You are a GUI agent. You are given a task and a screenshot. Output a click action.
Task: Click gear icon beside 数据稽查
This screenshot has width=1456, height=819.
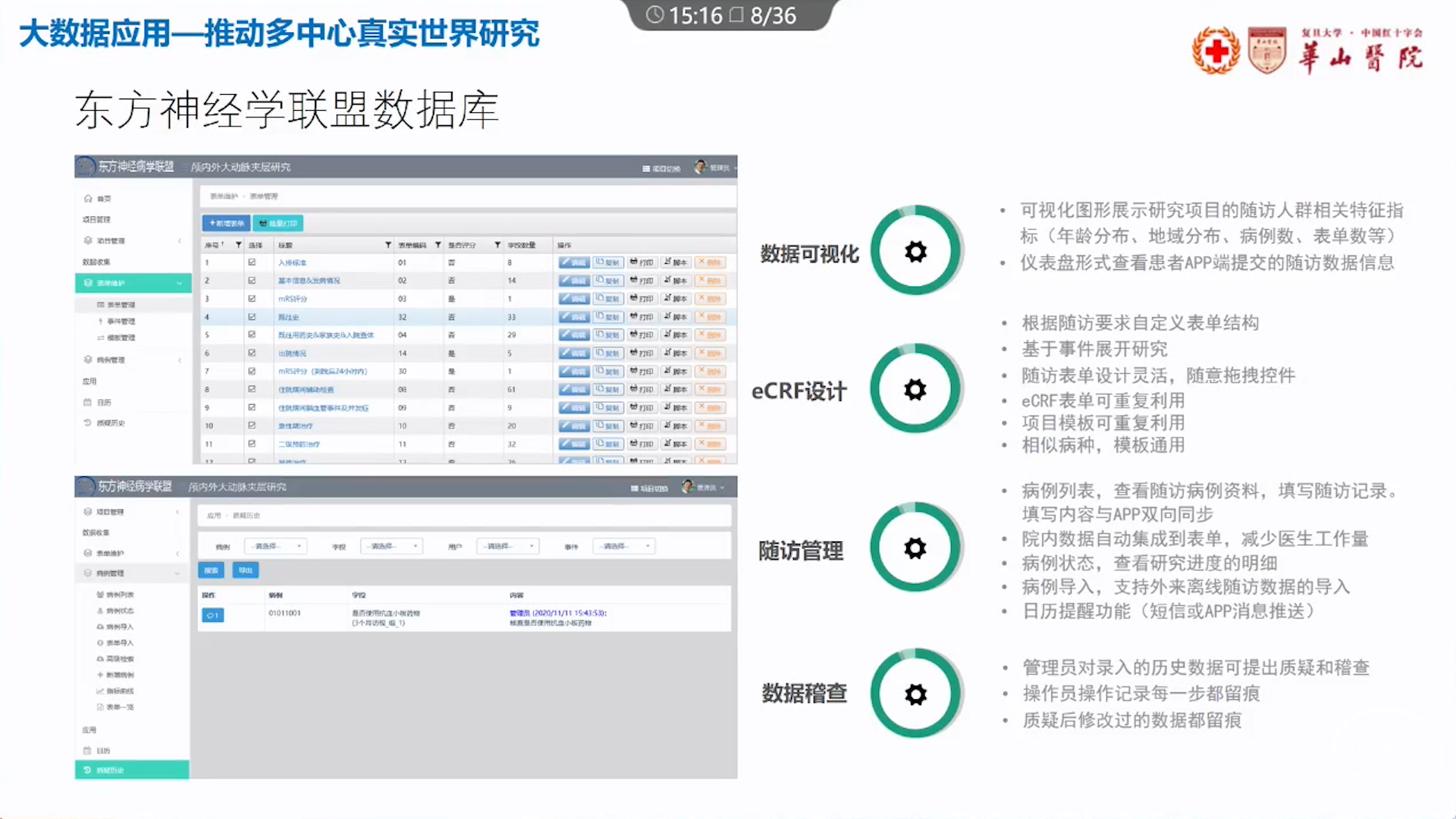(x=915, y=694)
